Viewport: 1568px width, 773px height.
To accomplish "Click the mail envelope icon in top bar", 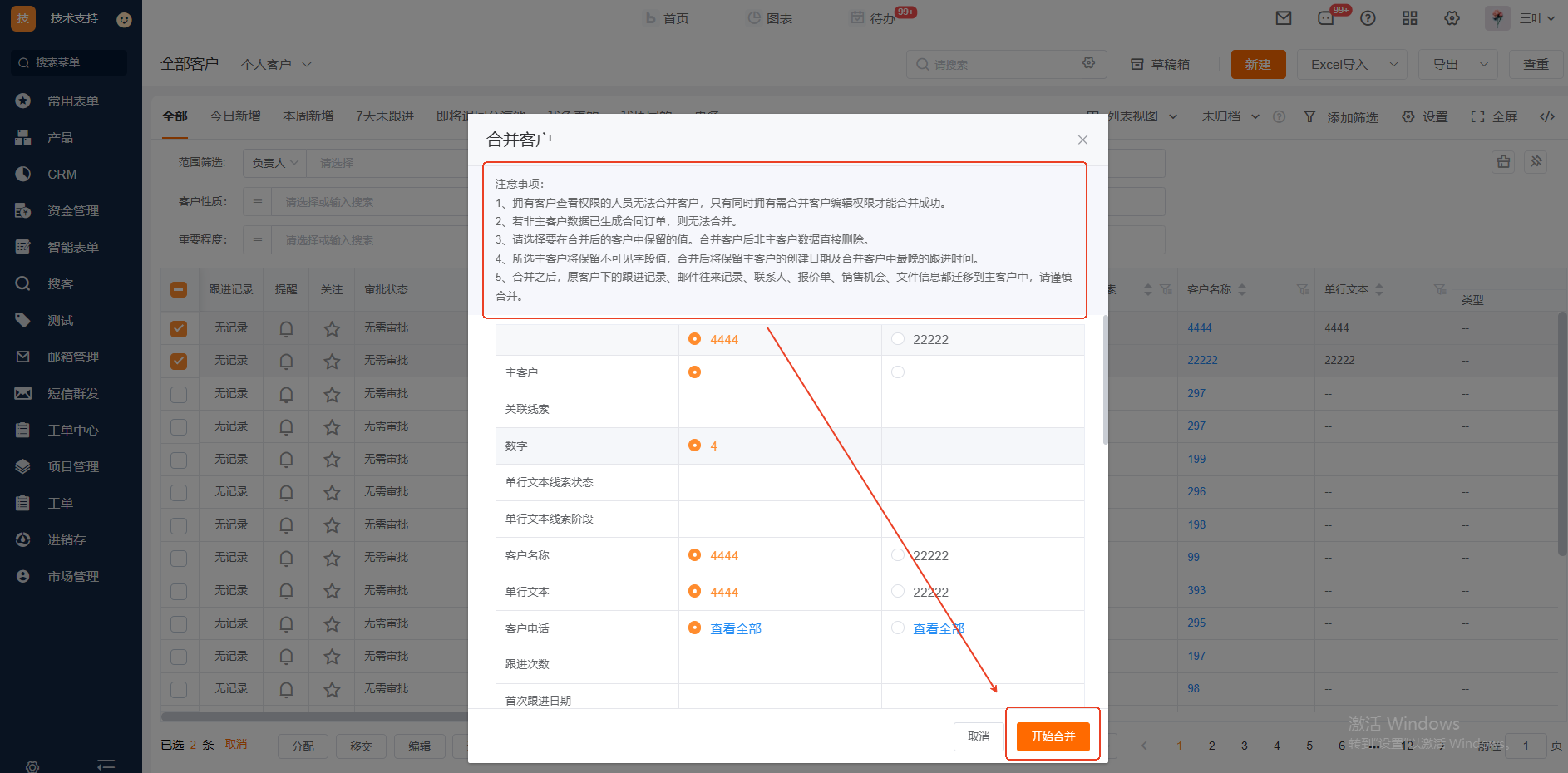I will click(x=1284, y=18).
